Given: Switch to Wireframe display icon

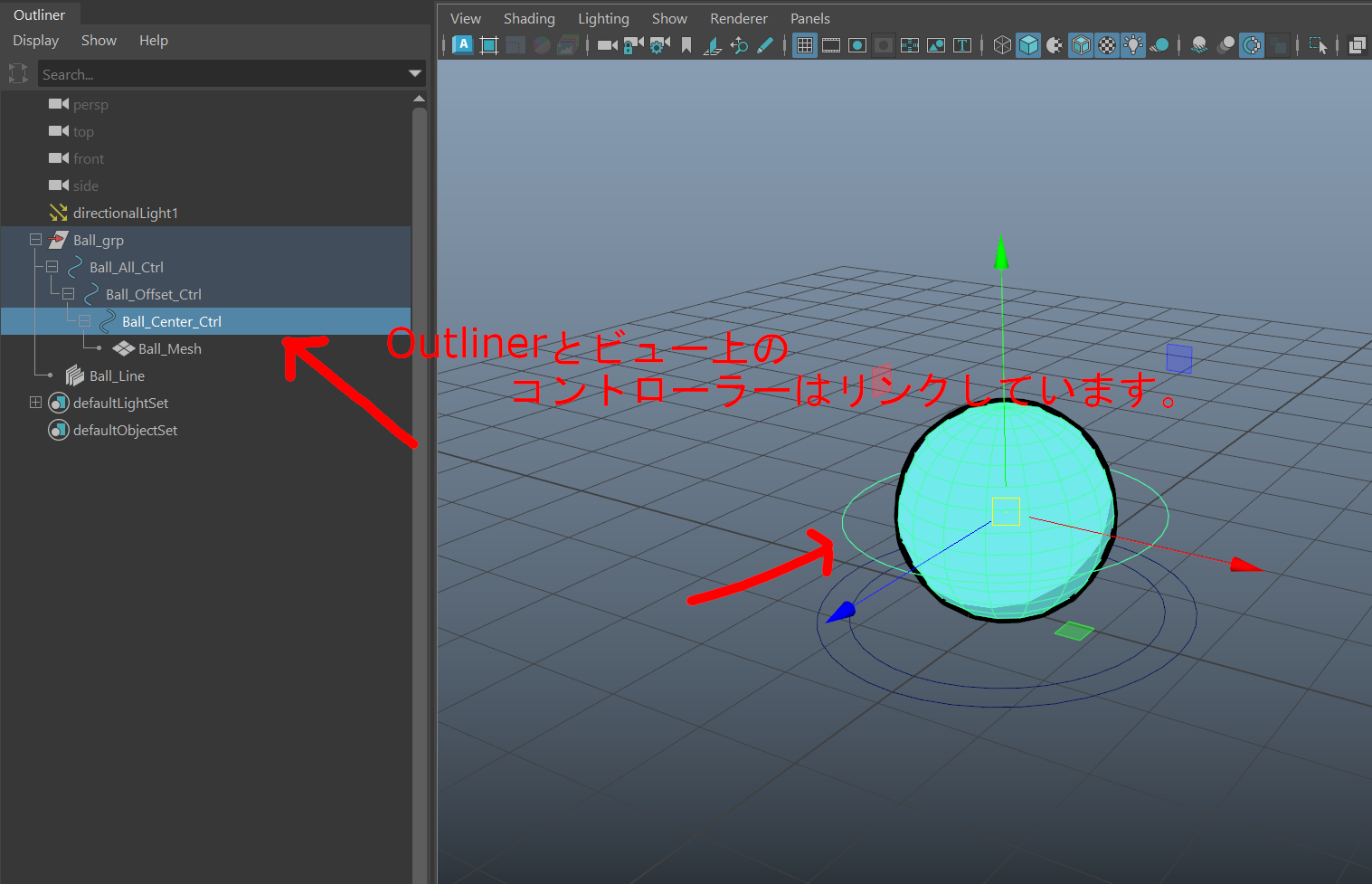Looking at the screenshot, I should tap(1002, 45).
